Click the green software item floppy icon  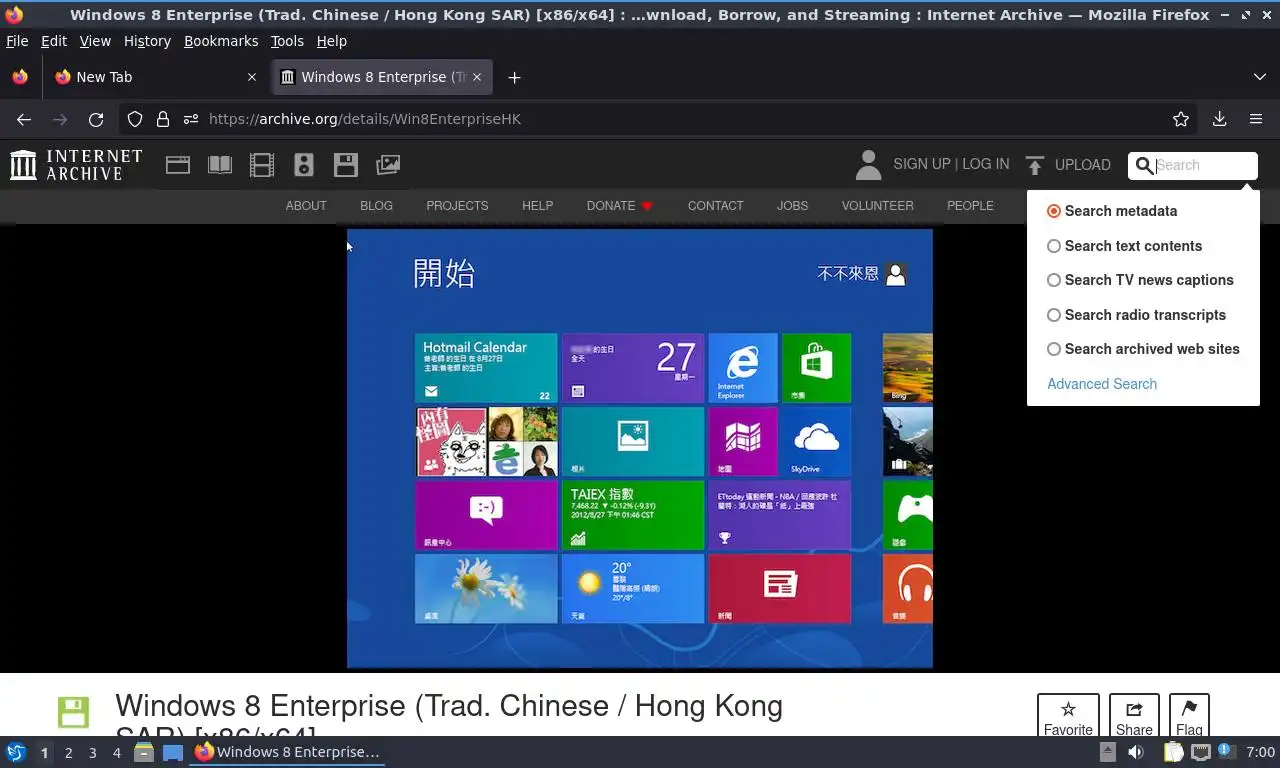point(73,712)
